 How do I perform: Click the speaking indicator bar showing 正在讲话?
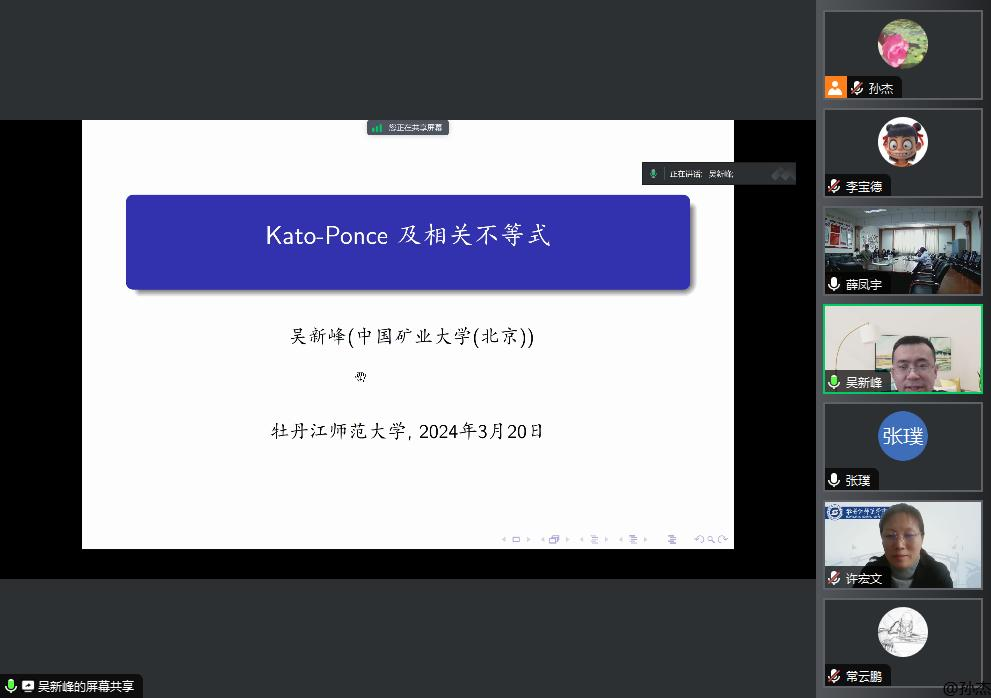pos(718,174)
